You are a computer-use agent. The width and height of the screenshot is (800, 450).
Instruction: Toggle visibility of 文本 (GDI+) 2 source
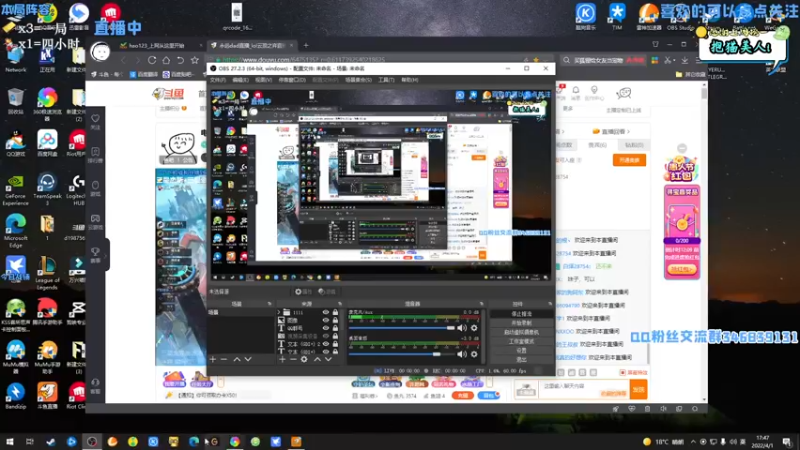coord(326,344)
